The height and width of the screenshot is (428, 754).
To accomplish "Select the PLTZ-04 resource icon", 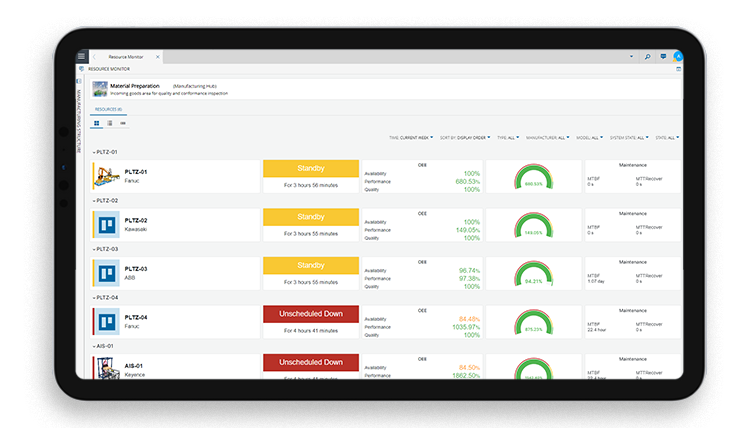I will pyautogui.click(x=106, y=322).
